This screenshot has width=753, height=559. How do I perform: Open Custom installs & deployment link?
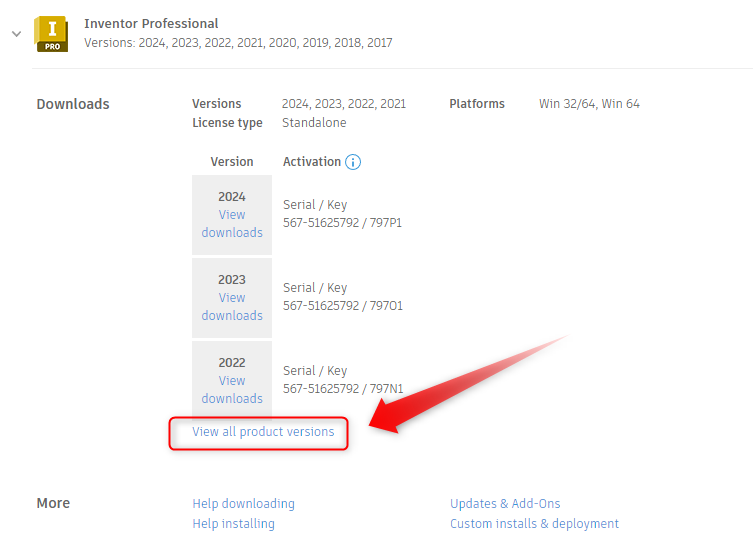point(534,524)
